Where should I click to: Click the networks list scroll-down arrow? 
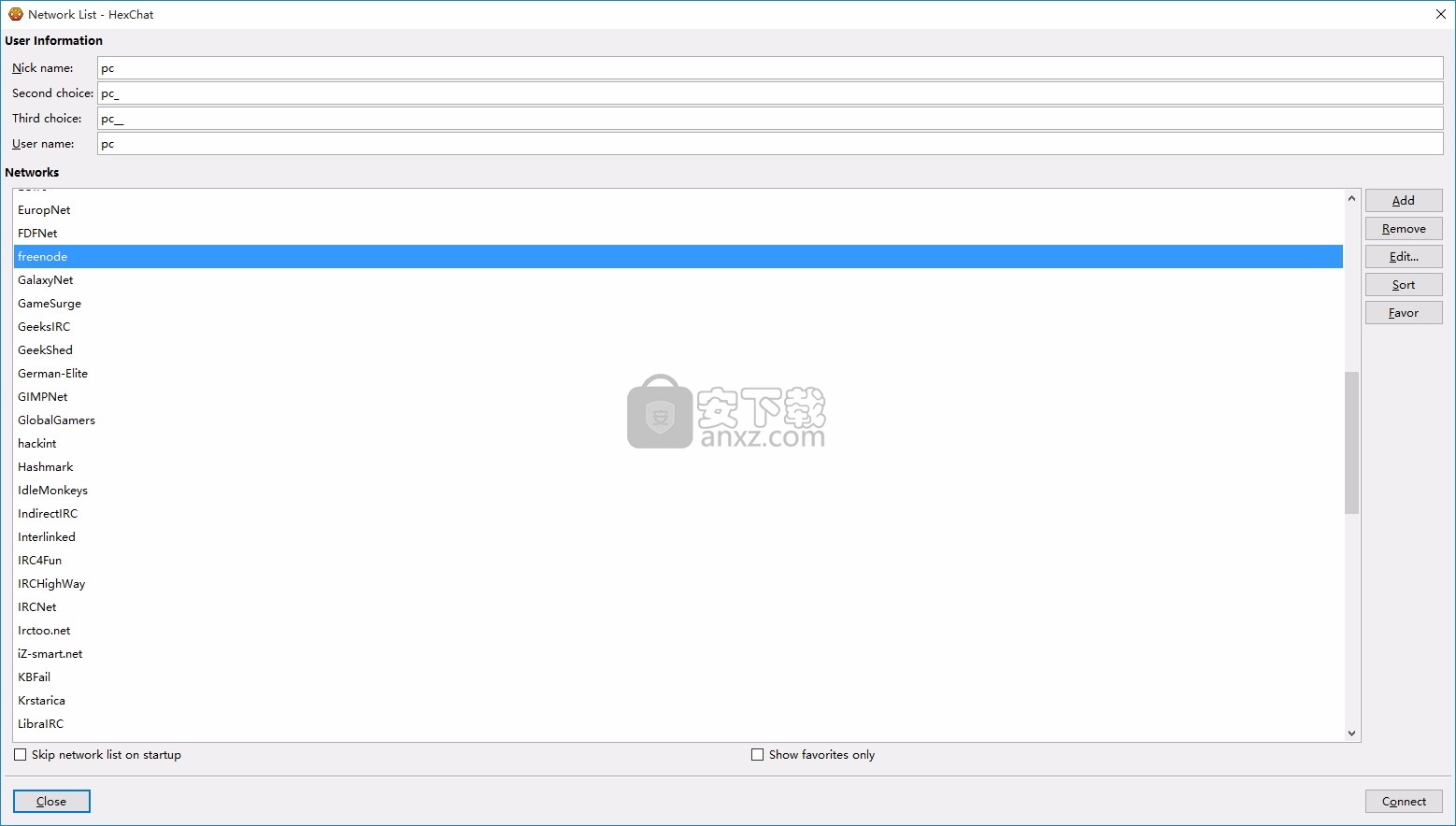[x=1351, y=733]
